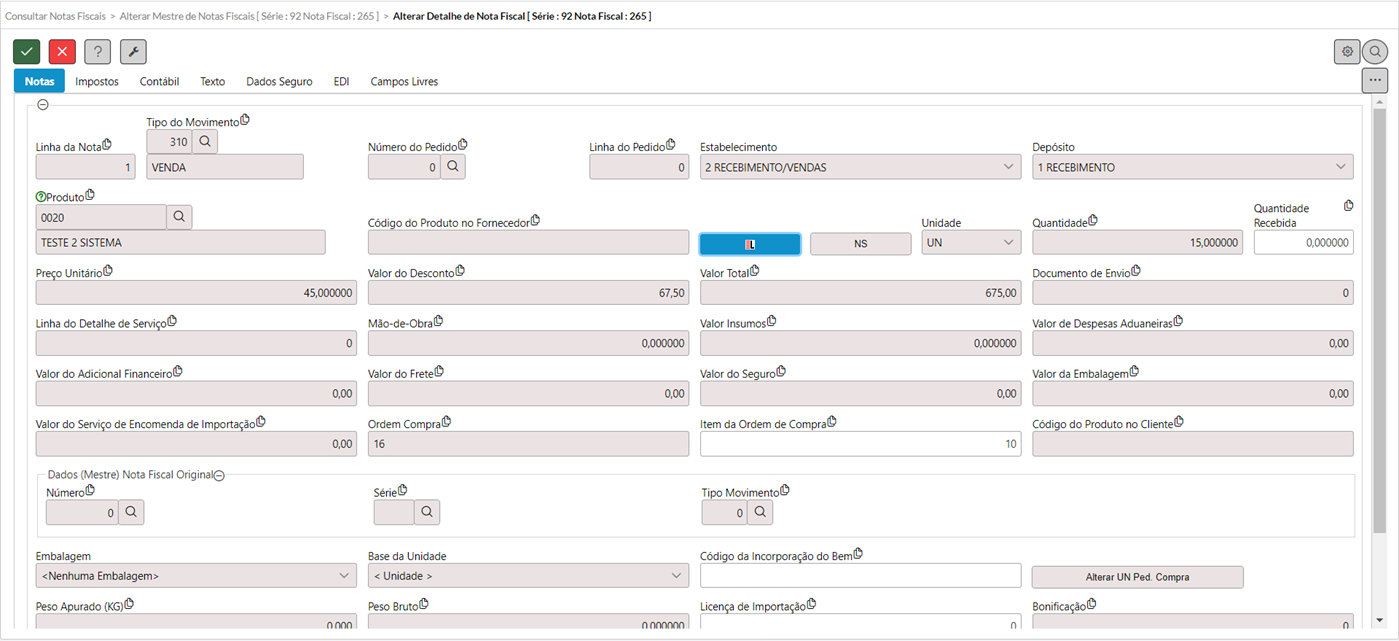The height and width of the screenshot is (641, 1399).
Task: Click the Número do Pedido search icon
Action: pyautogui.click(x=453, y=167)
